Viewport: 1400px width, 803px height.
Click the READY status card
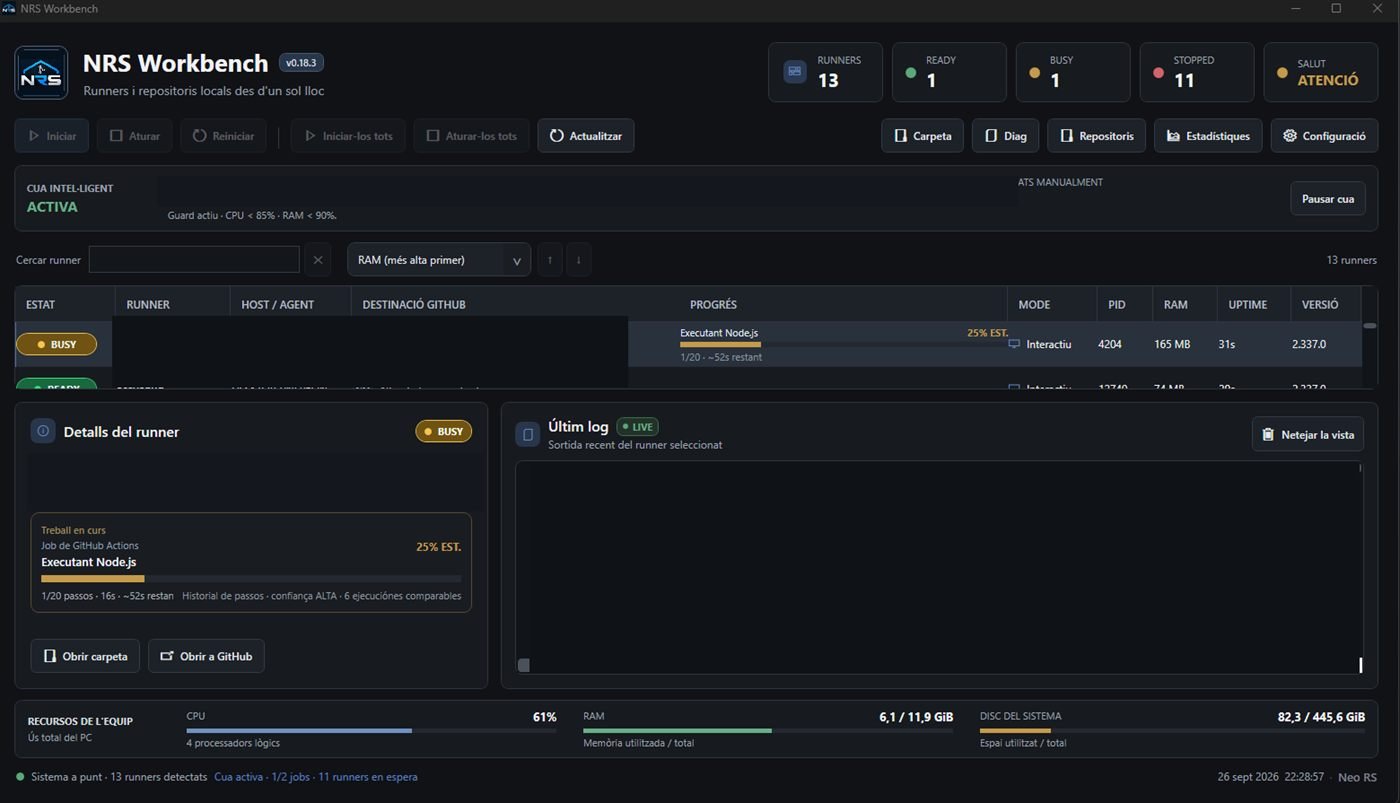click(949, 72)
